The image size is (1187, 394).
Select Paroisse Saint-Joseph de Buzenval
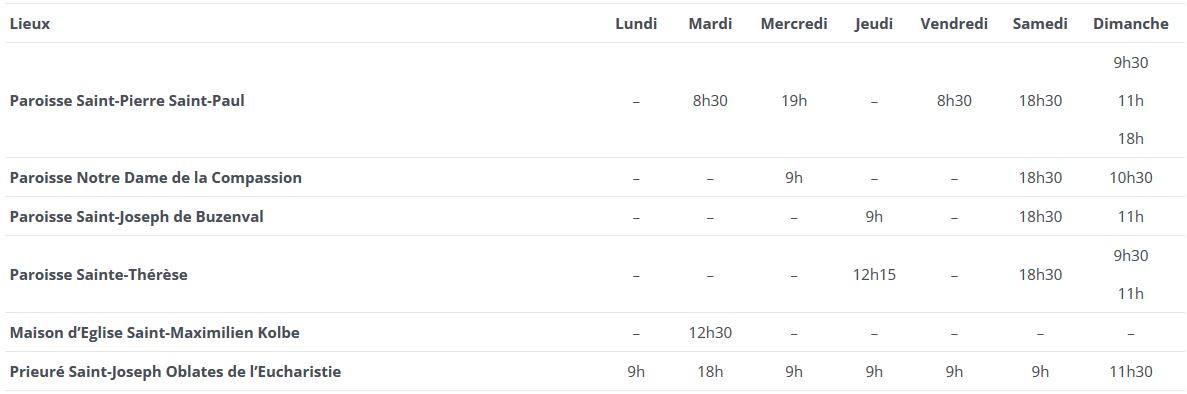click(x=136, y=217)
